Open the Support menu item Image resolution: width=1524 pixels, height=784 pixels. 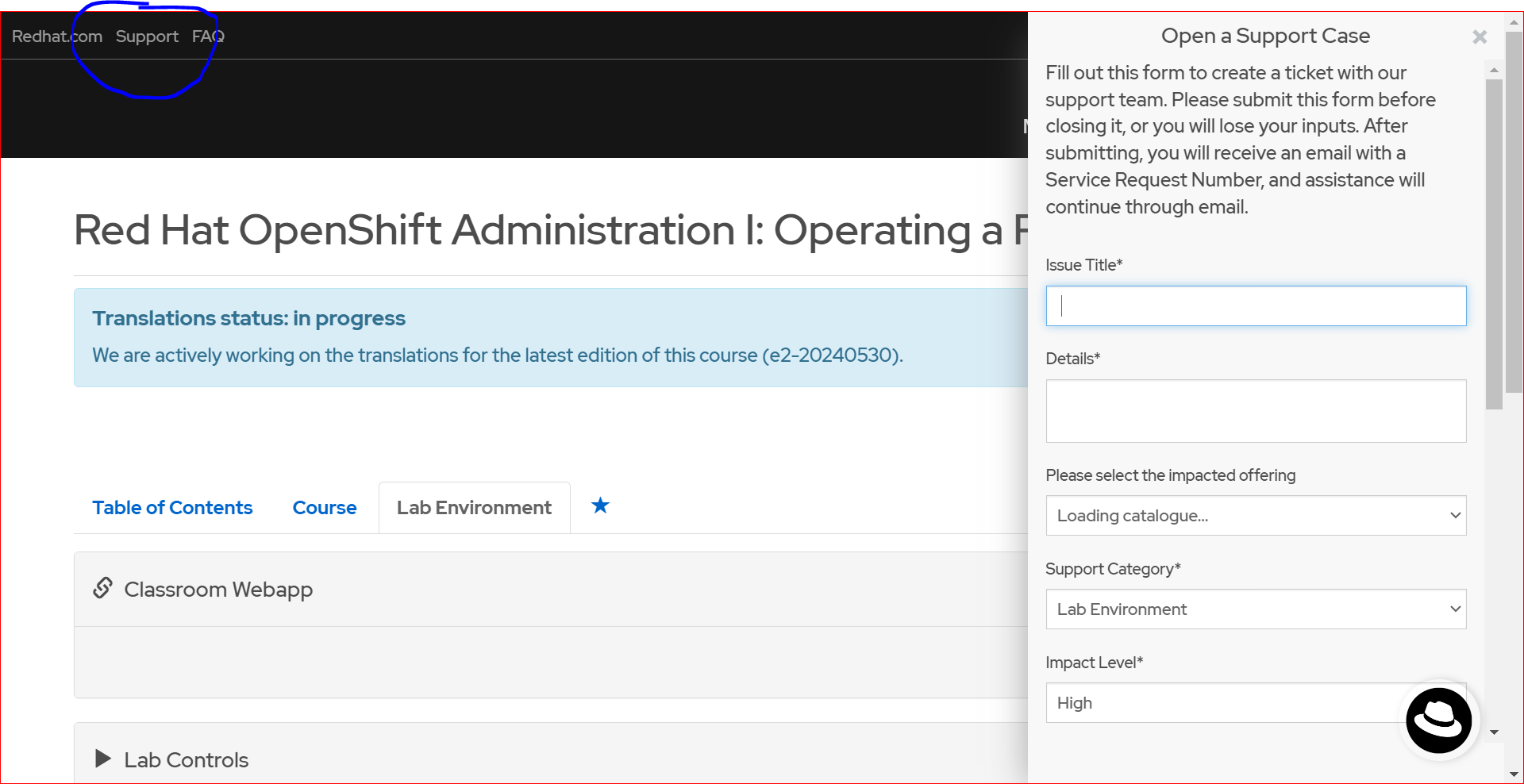pos(147,36)
